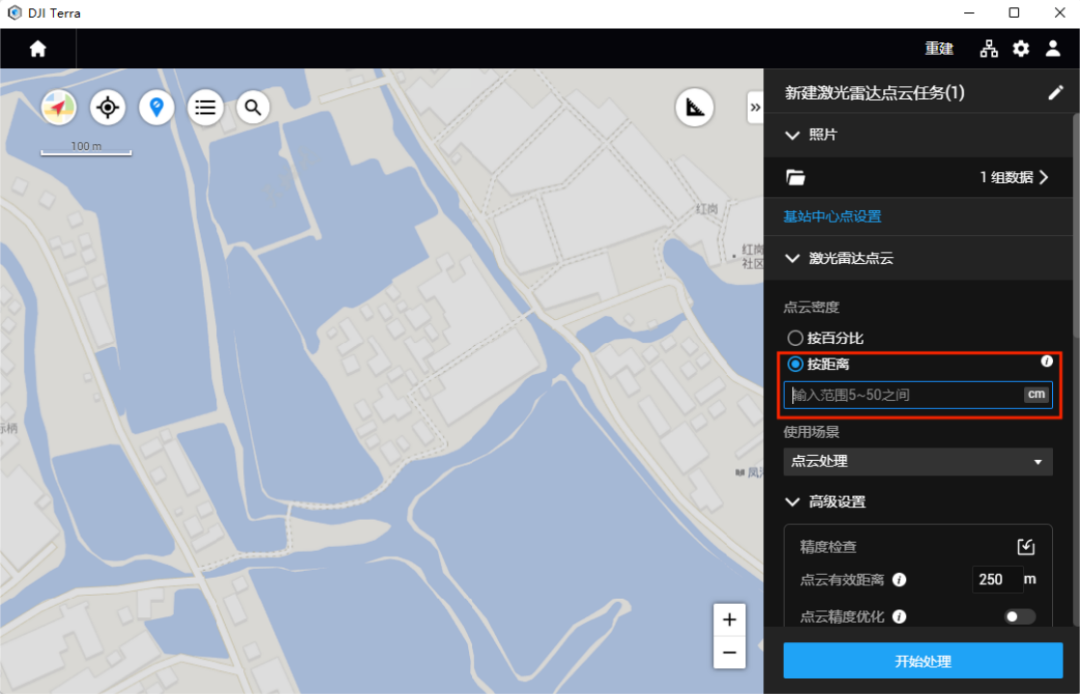1080x694 pixels.
Task: Click the map search magnifier icon
Action: pyautogui.click(x=253, y=107)
